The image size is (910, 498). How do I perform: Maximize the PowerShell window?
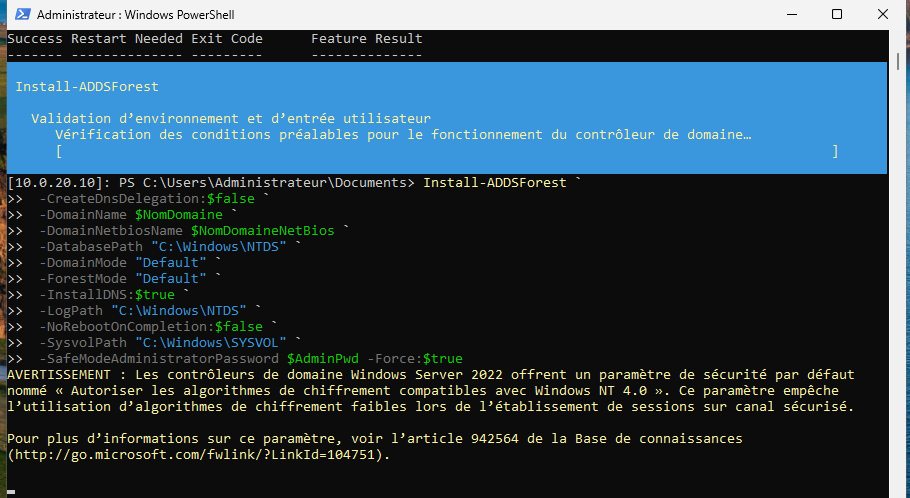(x=837, y=14)
